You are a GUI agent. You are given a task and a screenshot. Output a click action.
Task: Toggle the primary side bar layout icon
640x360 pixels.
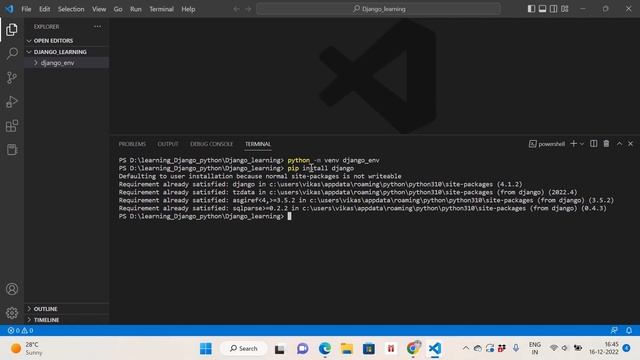531,9
